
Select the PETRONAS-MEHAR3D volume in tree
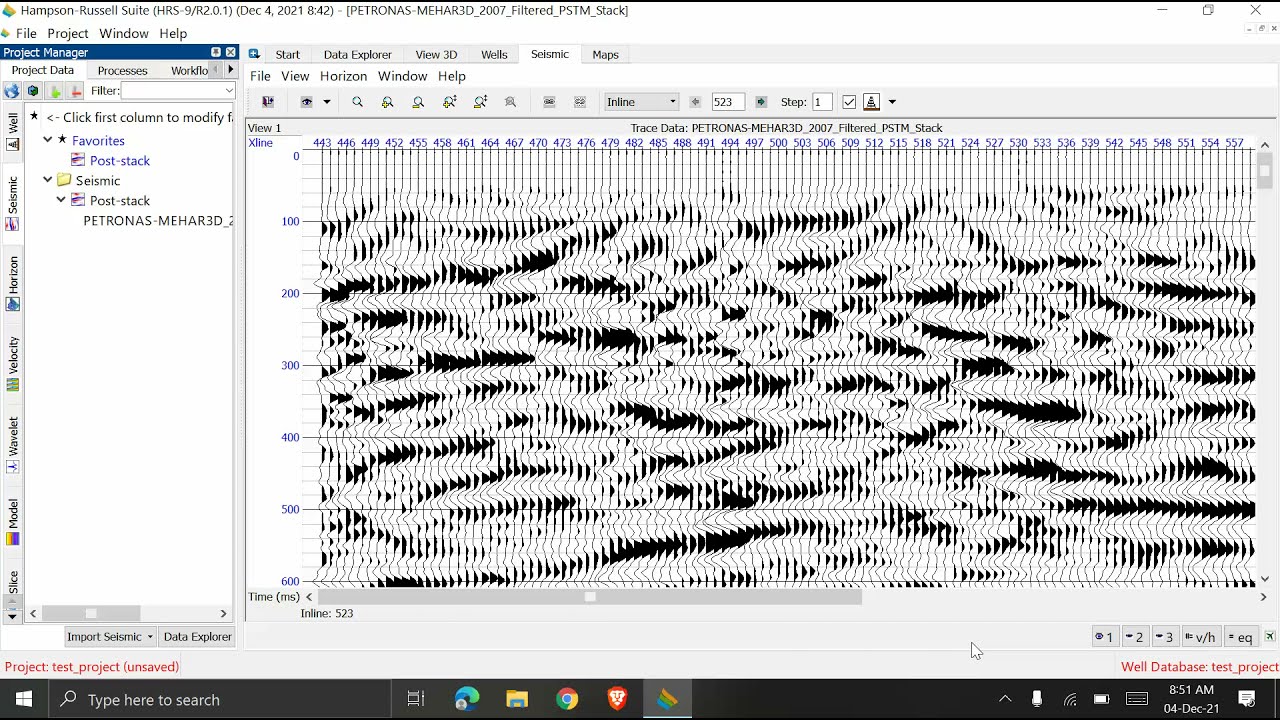[158, 221]
